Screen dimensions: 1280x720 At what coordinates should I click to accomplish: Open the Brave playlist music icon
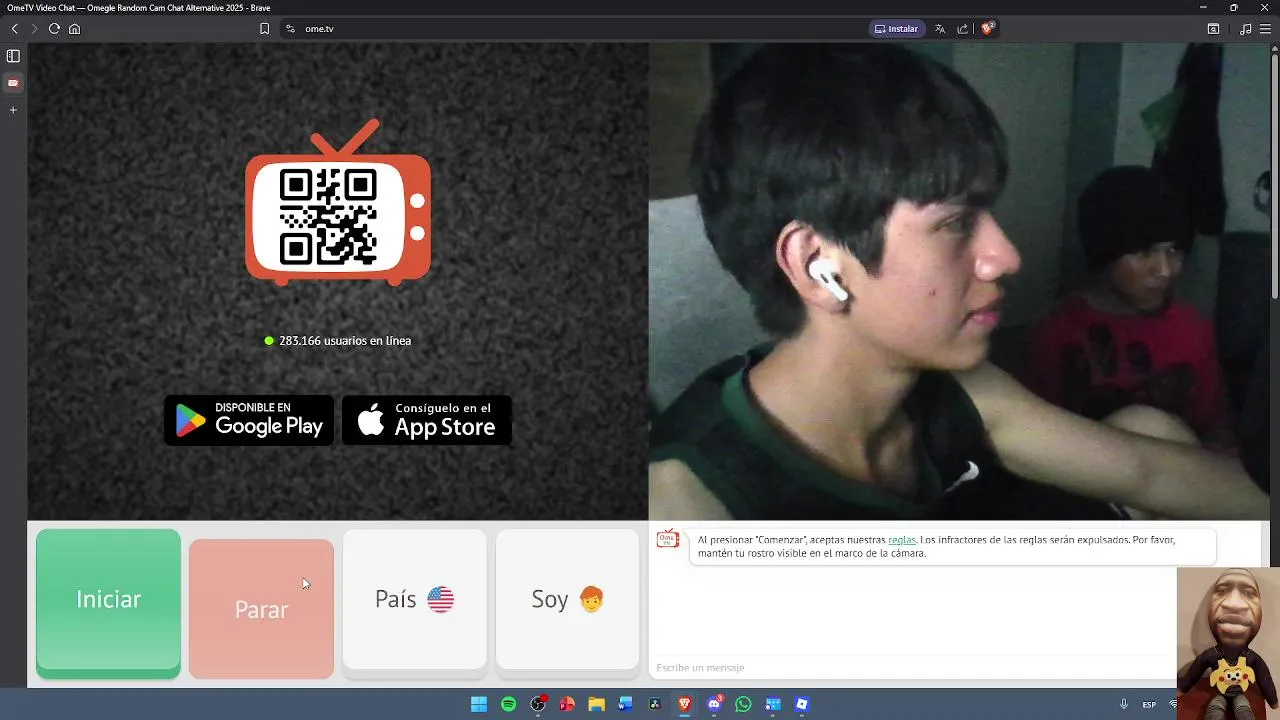click(x=1245, y=29)
